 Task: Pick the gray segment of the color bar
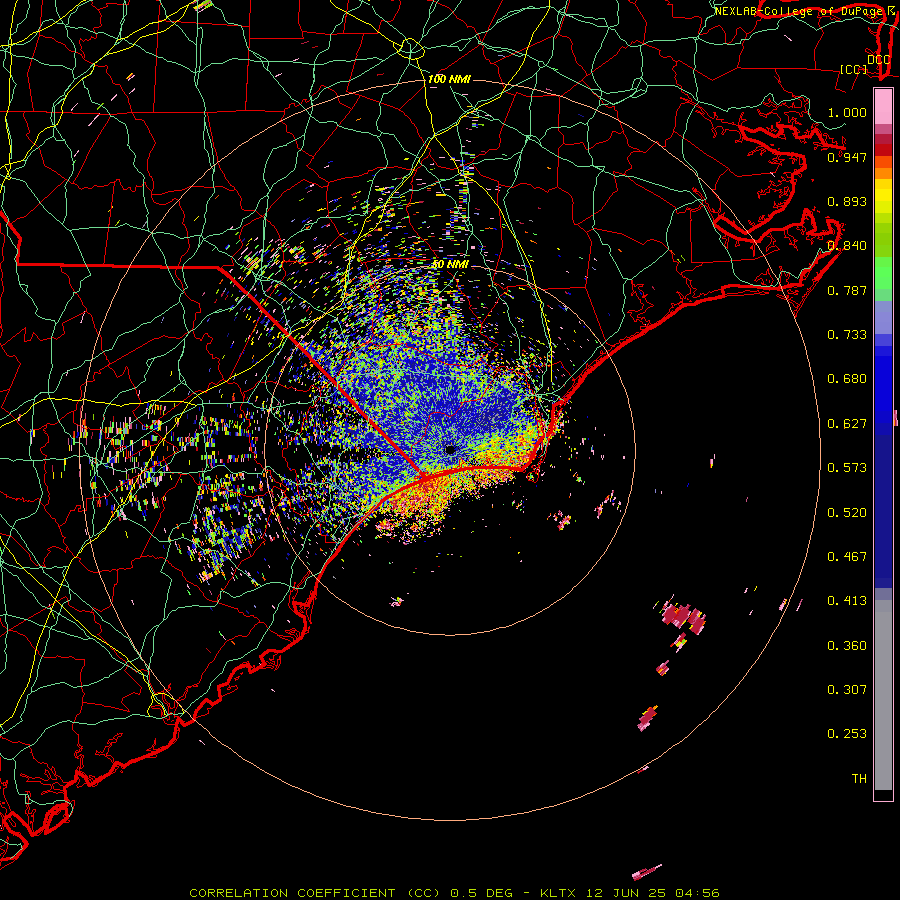click(x=883, y=695)
